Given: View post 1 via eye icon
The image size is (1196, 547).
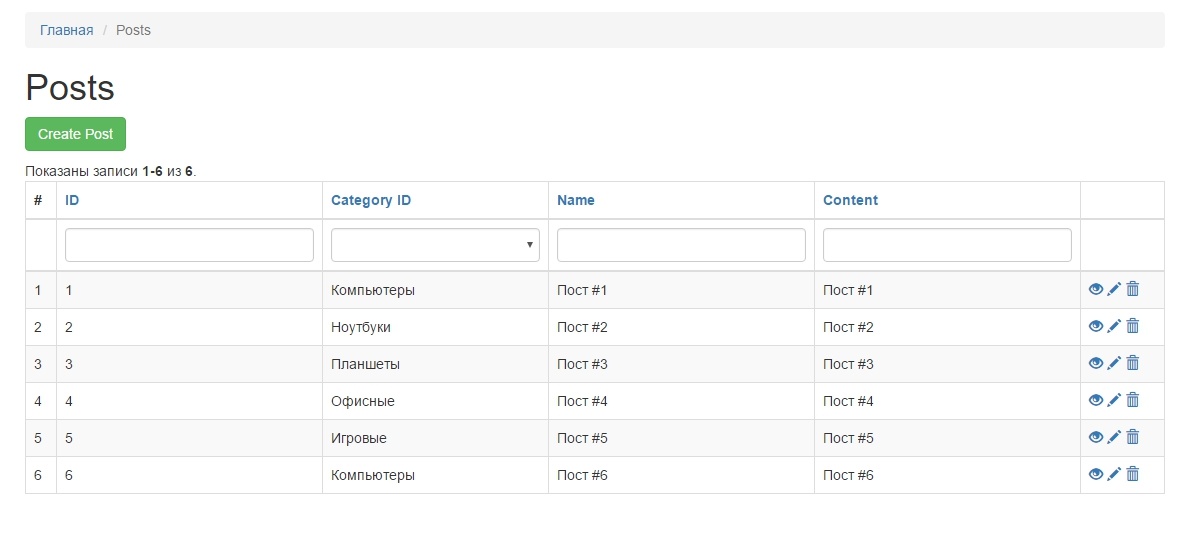Looking at the screenshot, I should [1096, 289].
